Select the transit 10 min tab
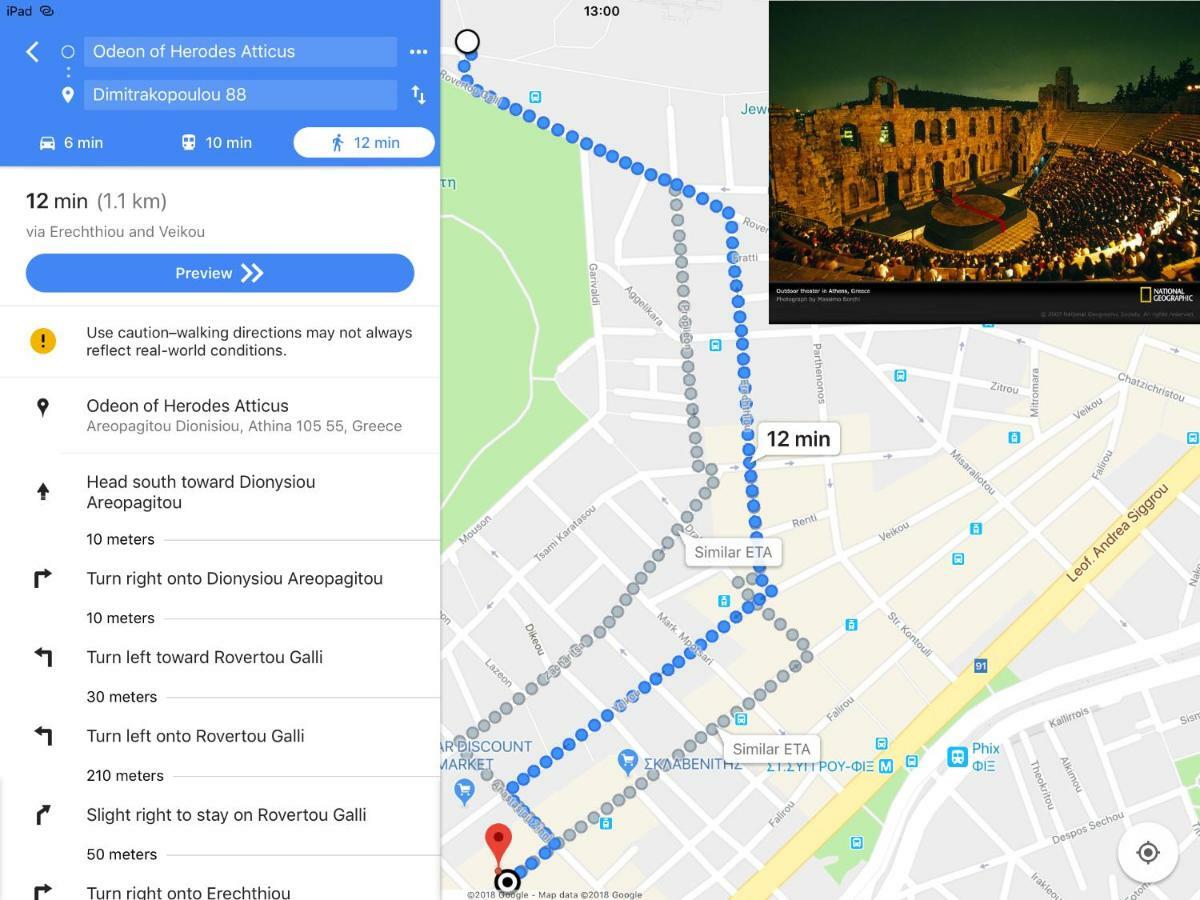 [x=216, y=143]
